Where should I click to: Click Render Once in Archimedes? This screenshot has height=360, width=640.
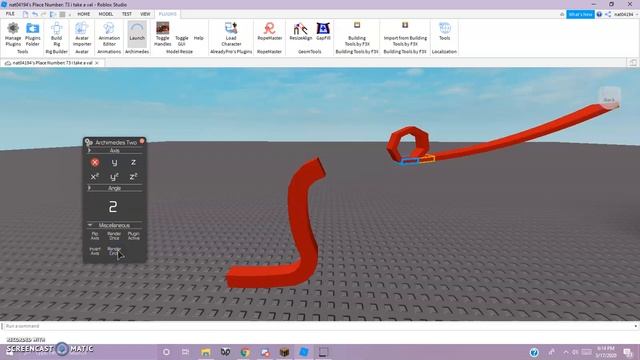coord(114,236)
